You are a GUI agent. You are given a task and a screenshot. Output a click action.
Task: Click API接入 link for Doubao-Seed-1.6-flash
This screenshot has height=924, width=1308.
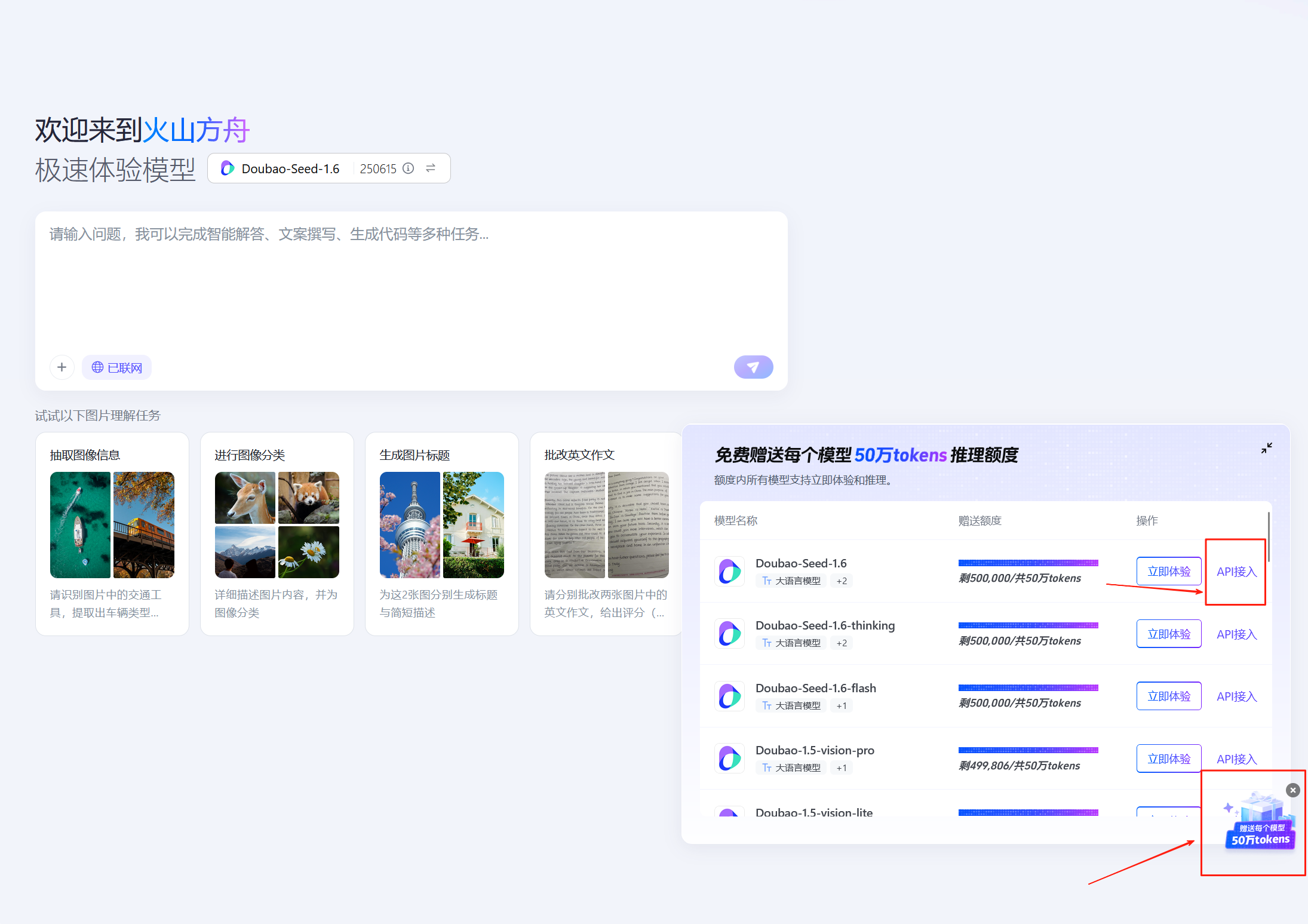pyautogui.click(x=1237, y=696)
